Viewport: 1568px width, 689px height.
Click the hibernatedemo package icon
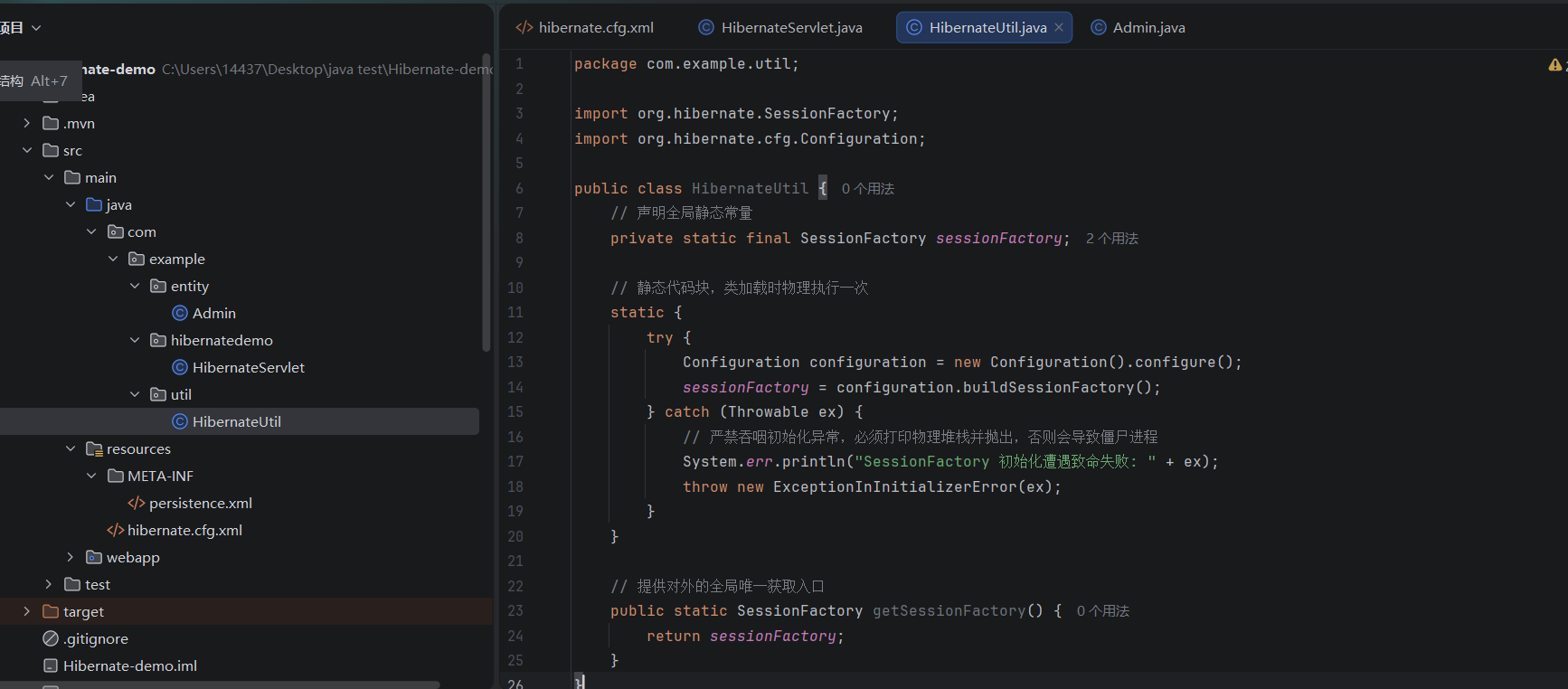(x=158, y=340)
